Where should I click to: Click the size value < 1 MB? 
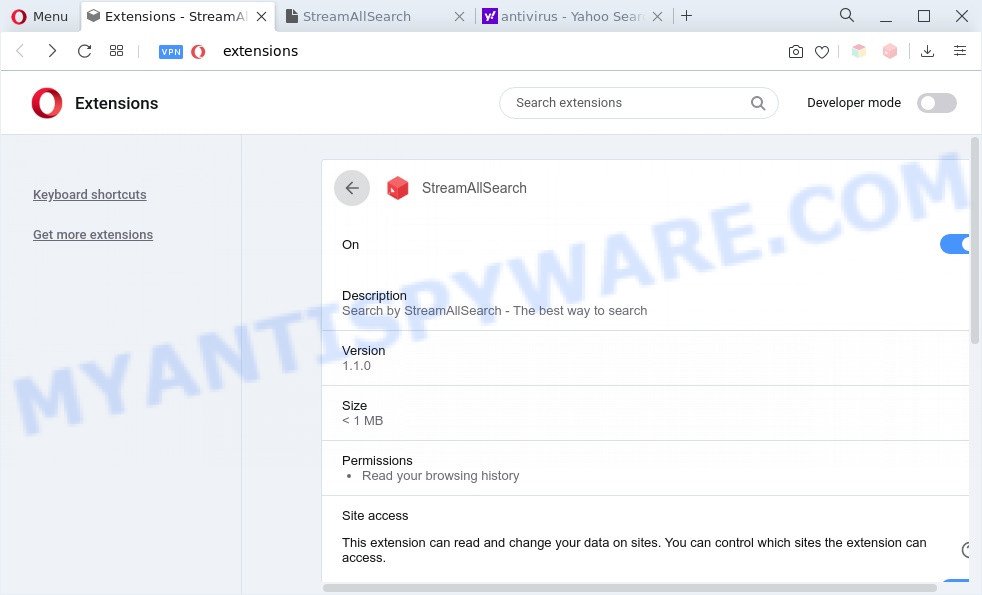tap(362, 421)
